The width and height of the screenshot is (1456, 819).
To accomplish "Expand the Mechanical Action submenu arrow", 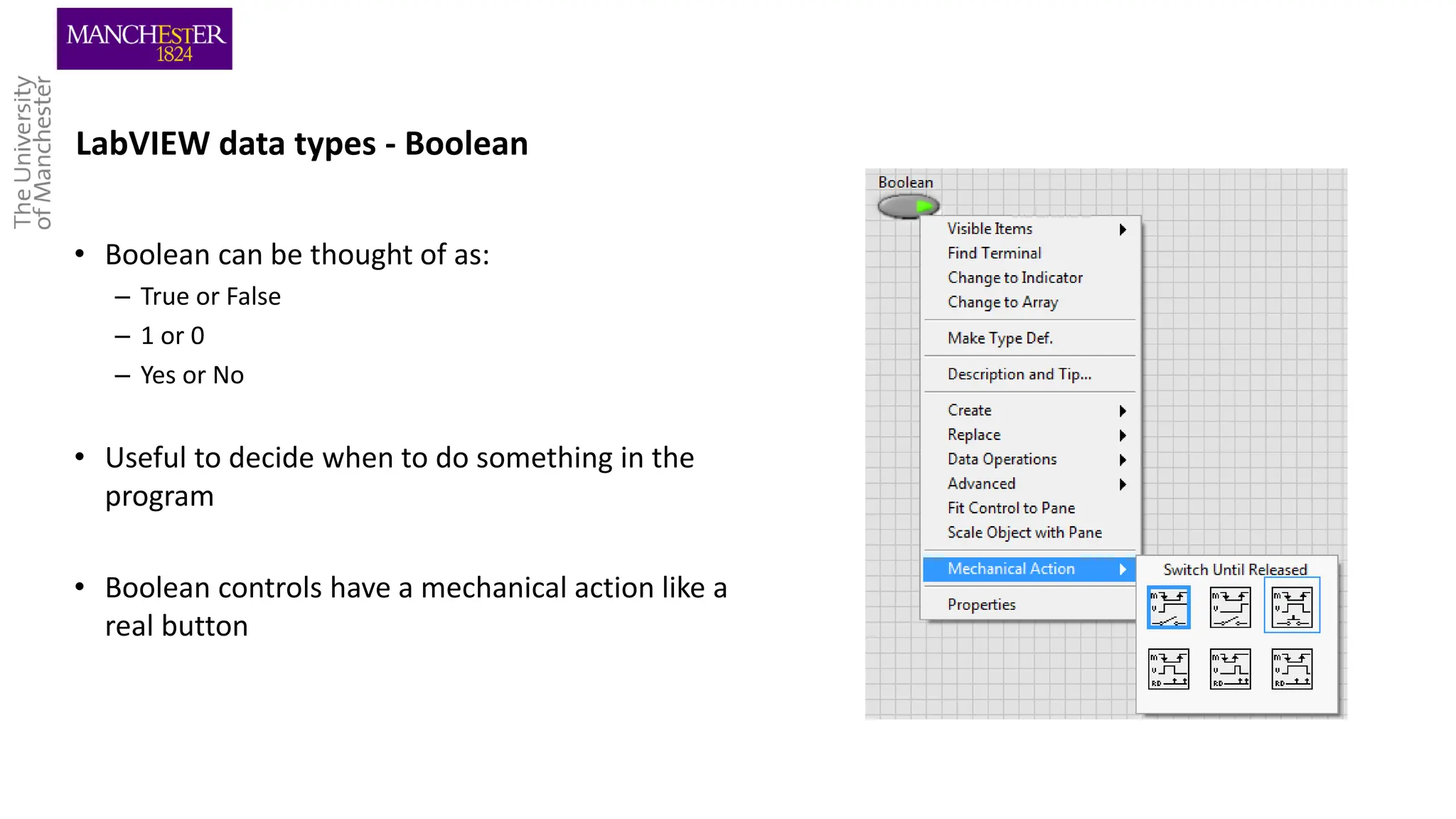I will tap(1123, 569).
